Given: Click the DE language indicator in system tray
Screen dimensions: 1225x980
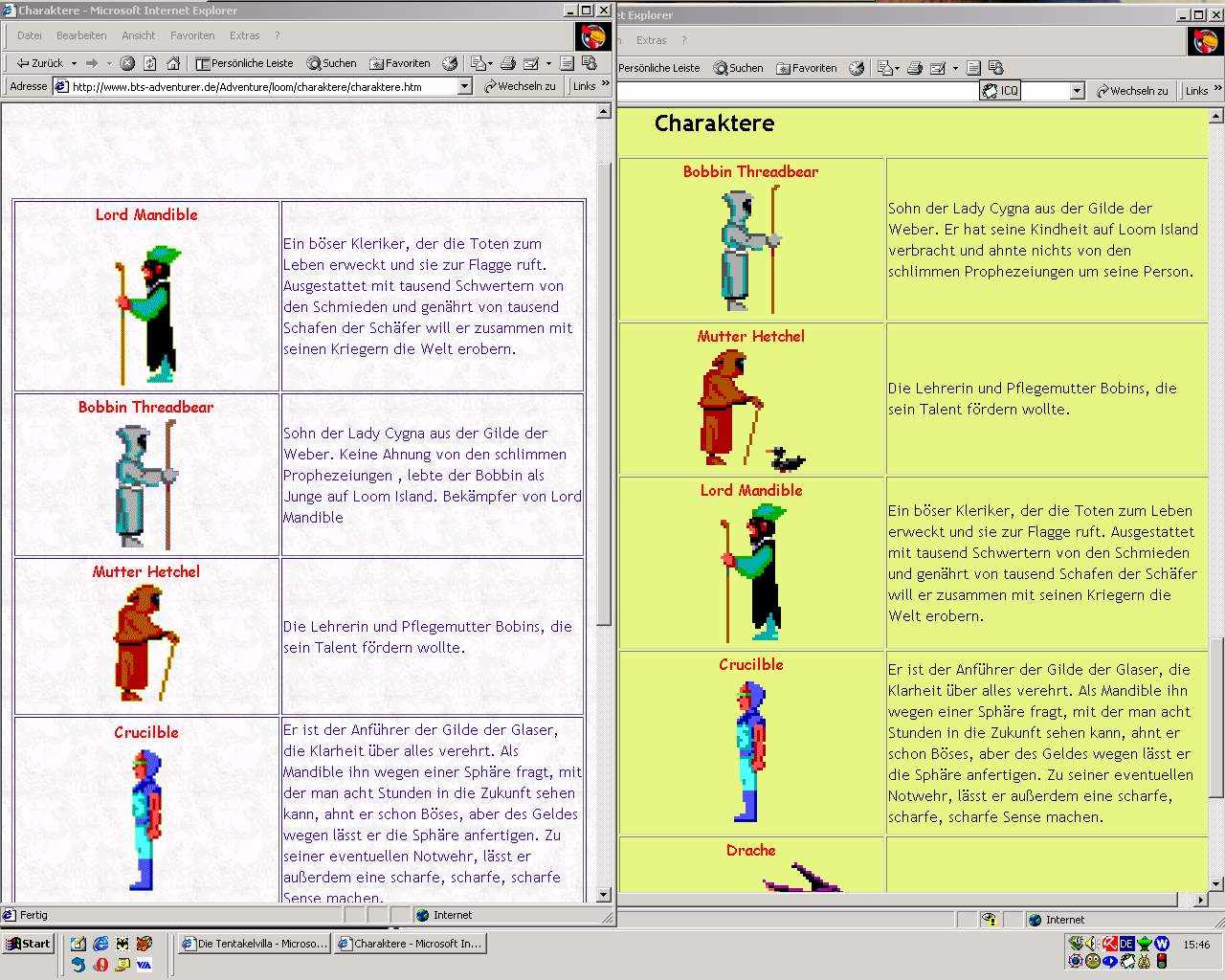Looking at the screenshot, I should point(1126,944).
